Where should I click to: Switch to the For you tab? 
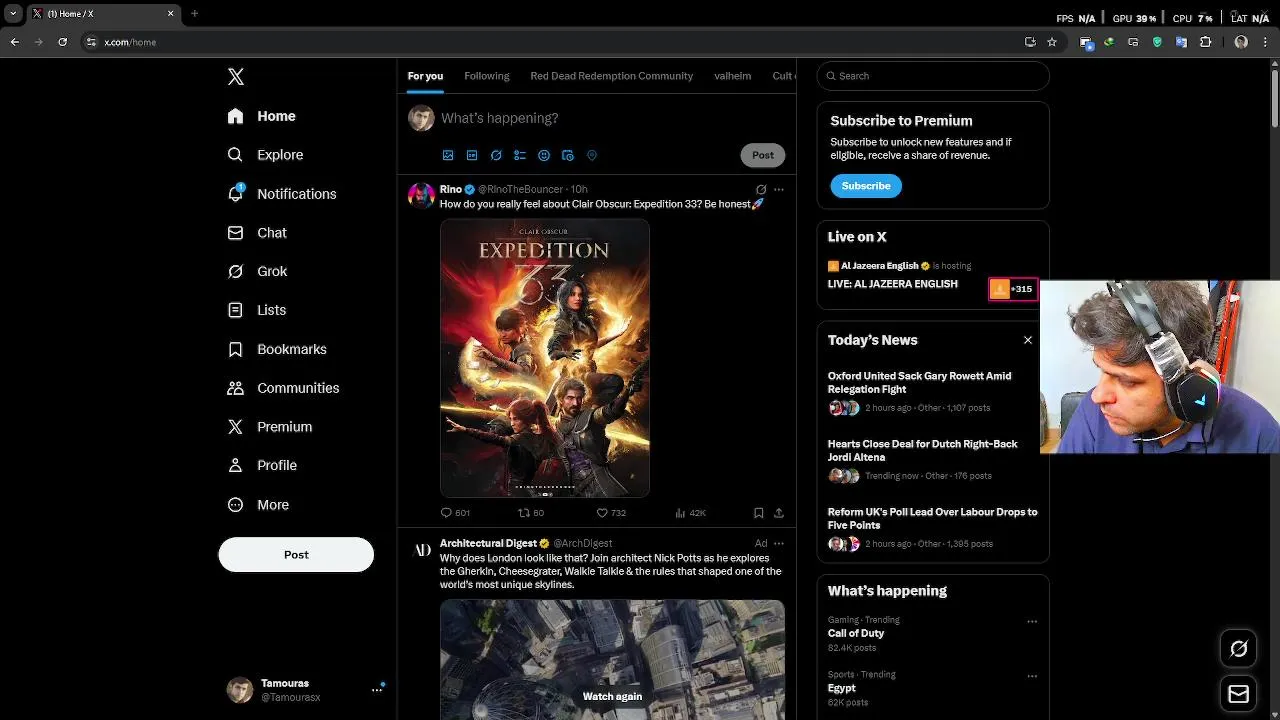[x=425, y=76]
